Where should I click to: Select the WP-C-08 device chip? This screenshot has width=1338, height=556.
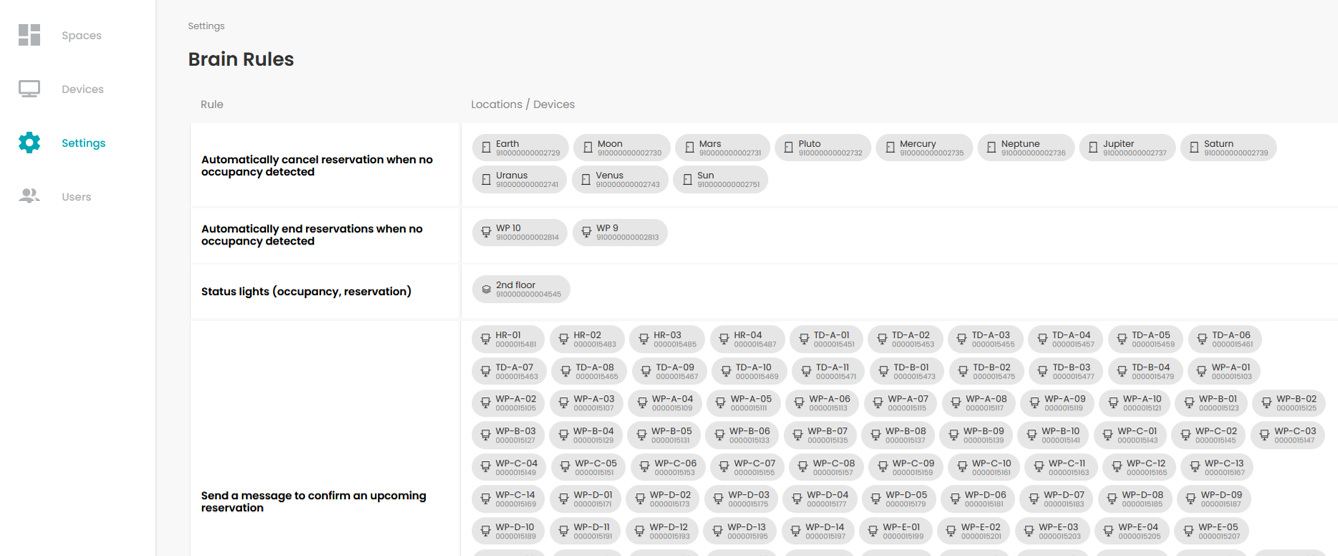click(827, 467)
